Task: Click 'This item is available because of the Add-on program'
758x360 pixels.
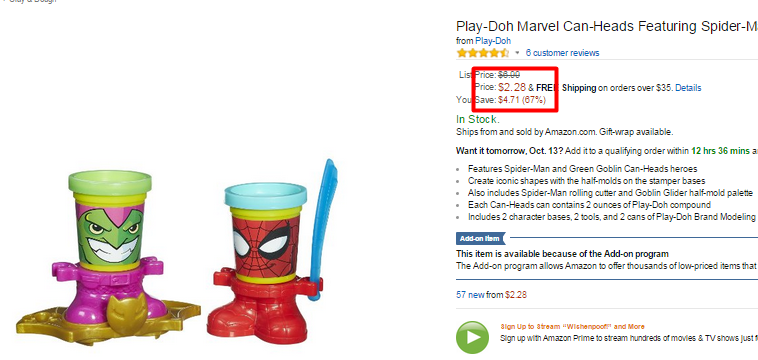Action: (x=562, y=254)
